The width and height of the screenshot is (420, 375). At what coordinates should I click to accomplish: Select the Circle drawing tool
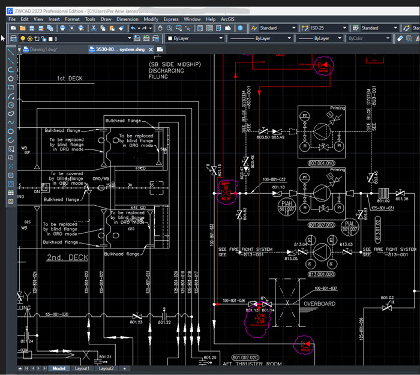coord(11,105)
